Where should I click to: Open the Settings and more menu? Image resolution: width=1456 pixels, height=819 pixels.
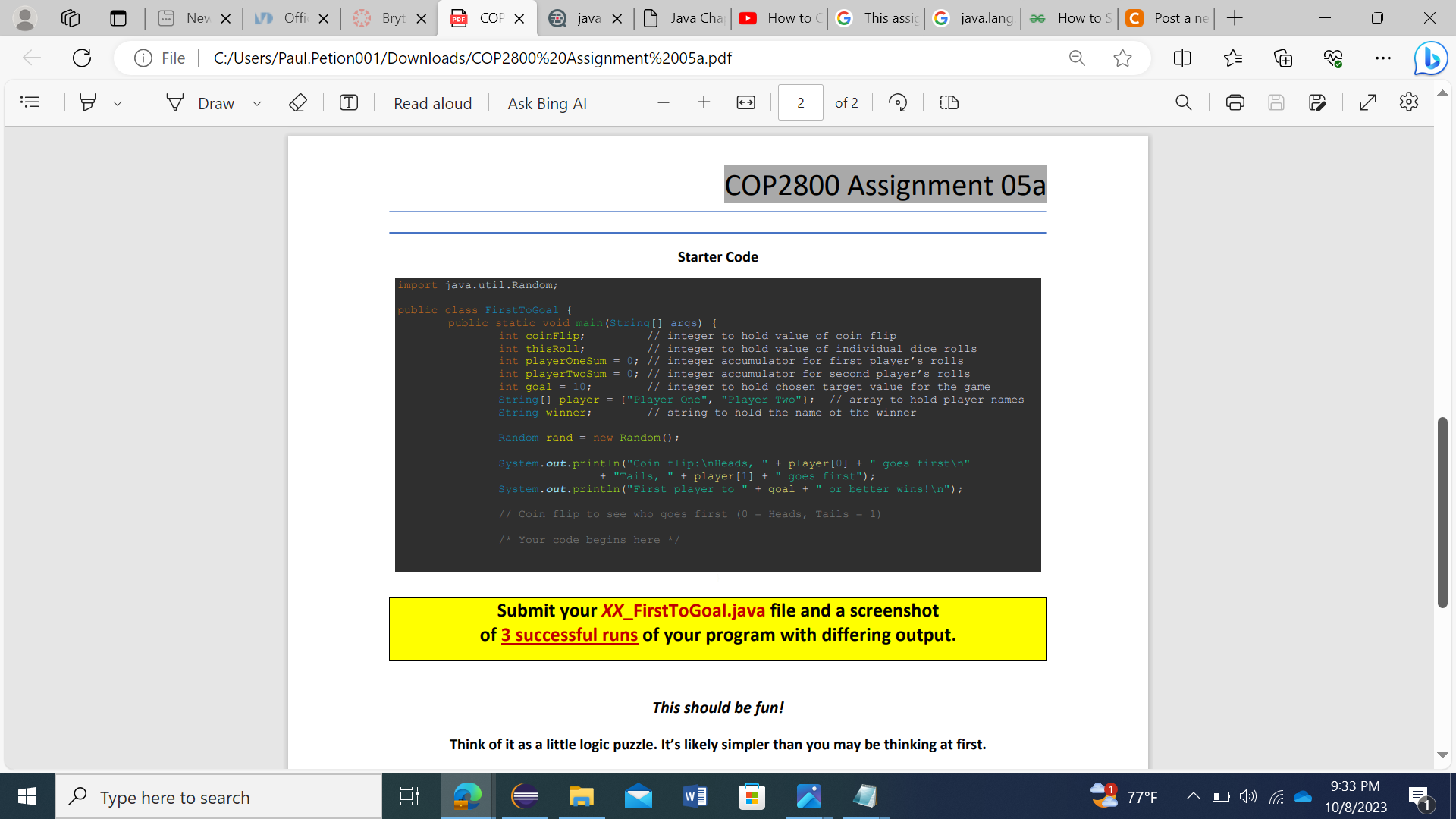point(1383,58)
